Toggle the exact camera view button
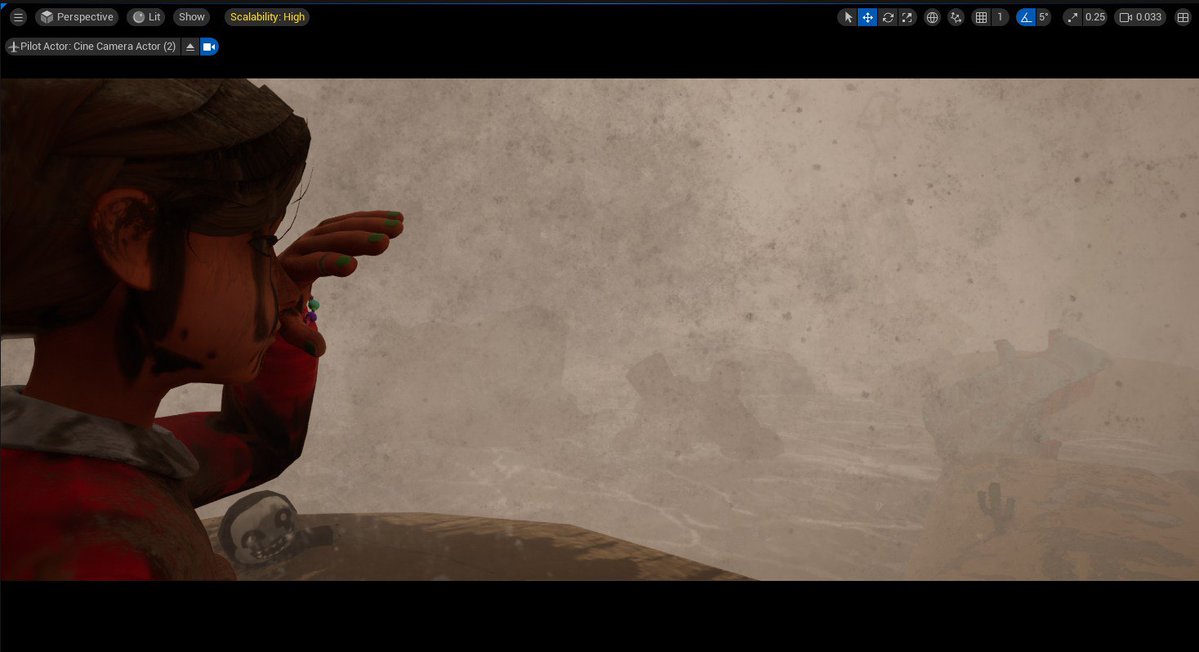The image size is (1199, 652). point(209,47)
